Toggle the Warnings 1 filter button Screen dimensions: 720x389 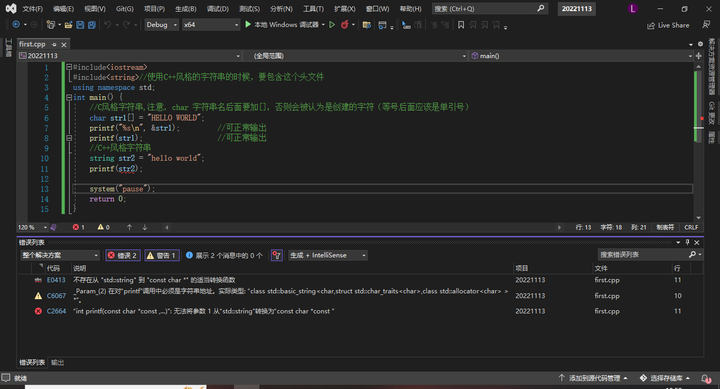(162, 255)
